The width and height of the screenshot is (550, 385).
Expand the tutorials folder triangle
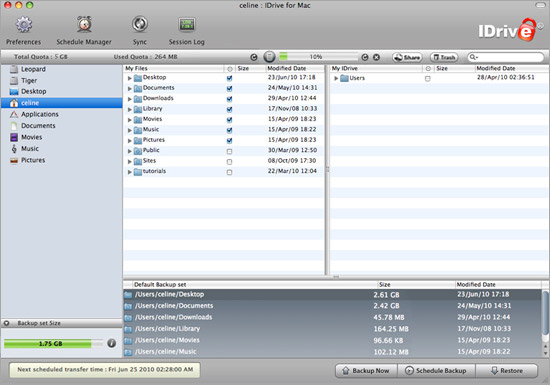[129, 172]
